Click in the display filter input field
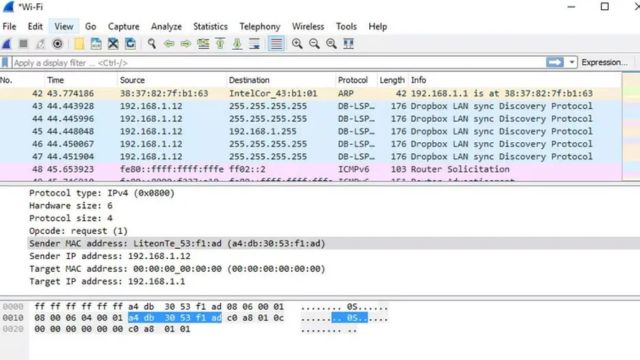This screenshot has width=640, height=360. pos(279,62)
